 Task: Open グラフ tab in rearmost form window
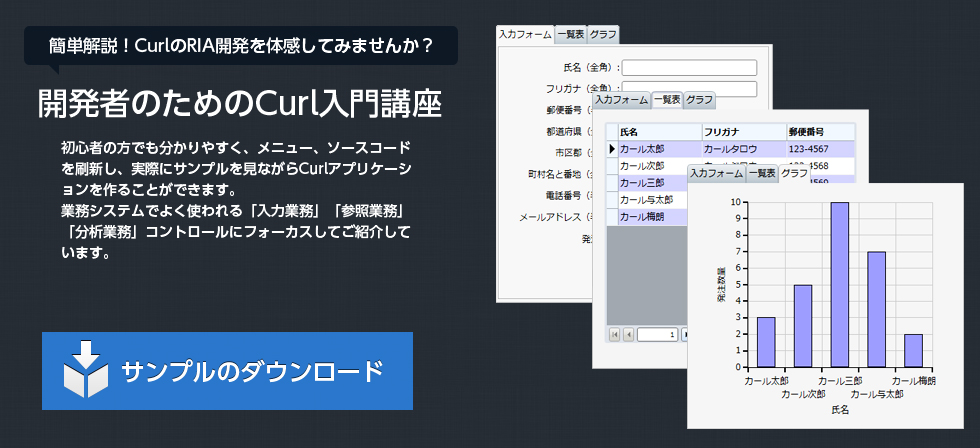pos(603,34)
